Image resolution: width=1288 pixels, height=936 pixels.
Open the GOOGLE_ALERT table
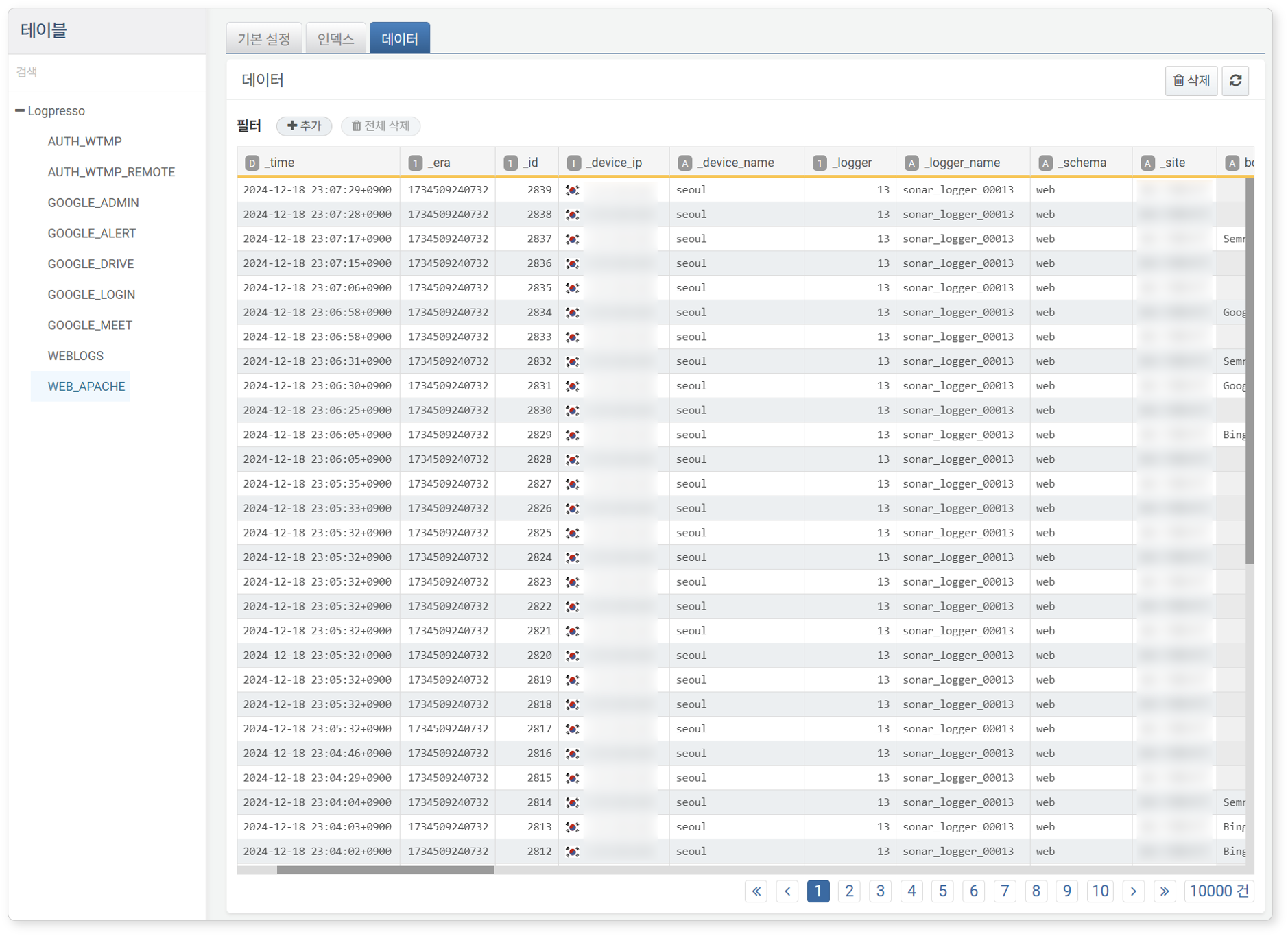click(x=92, y=234)
